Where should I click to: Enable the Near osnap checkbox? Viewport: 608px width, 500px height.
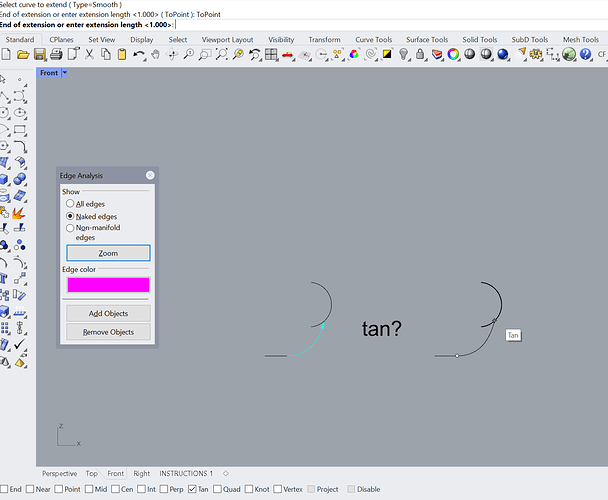[30, 489]
